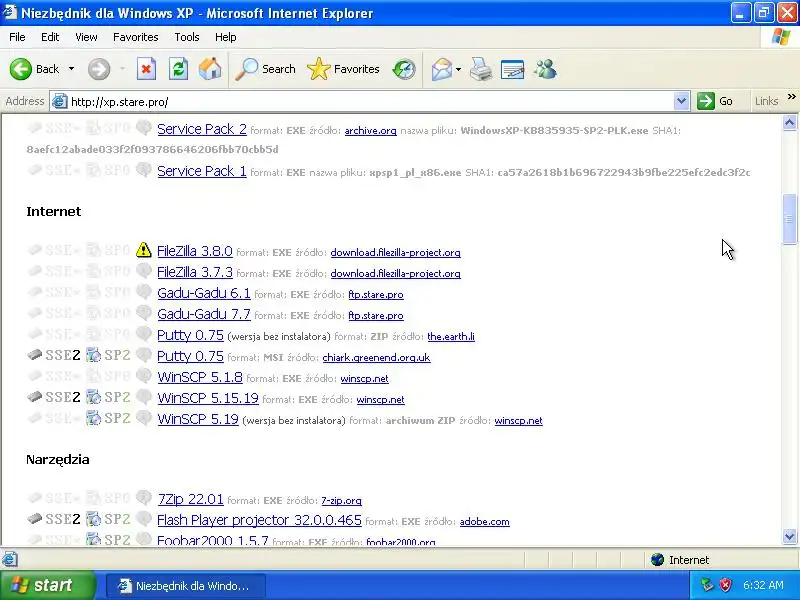Image resolution: width=800 pixels, height=600 pixels.
Task: Click the scrollbar down arrow
Action: pyautogui.click(x=789, y=536)
